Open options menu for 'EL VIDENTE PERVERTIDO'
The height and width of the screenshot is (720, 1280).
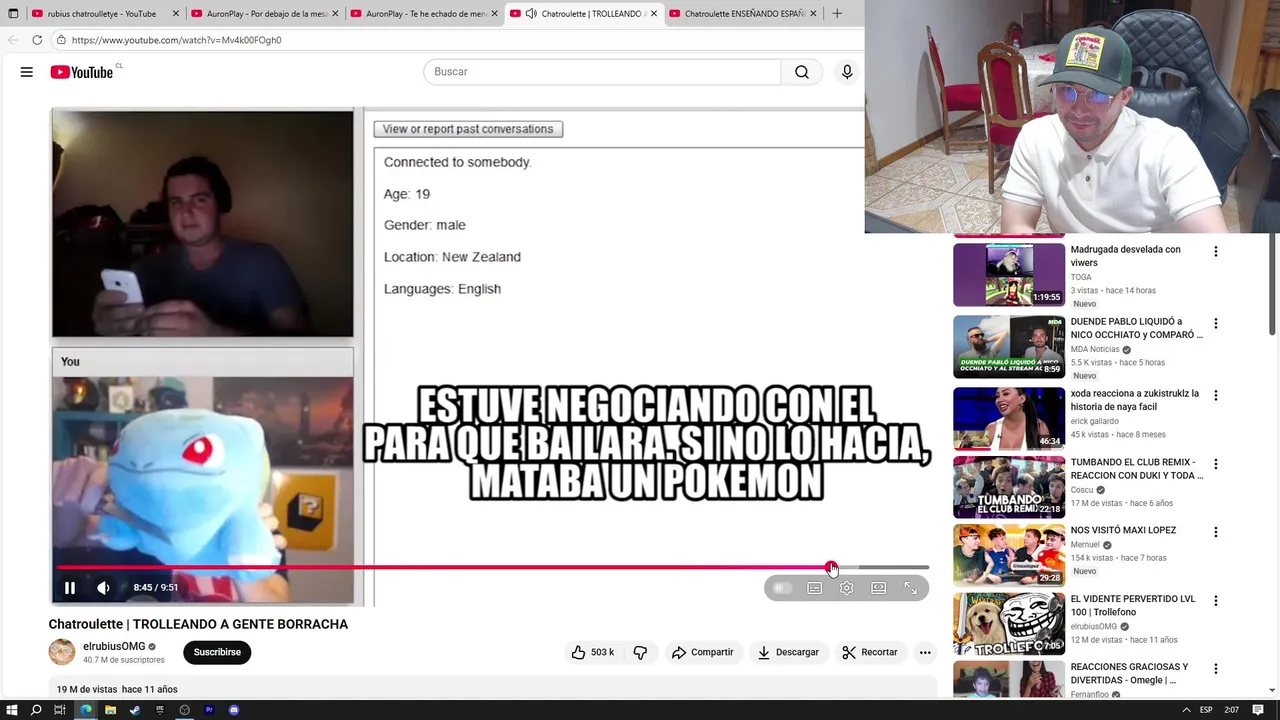[1216, 601]
